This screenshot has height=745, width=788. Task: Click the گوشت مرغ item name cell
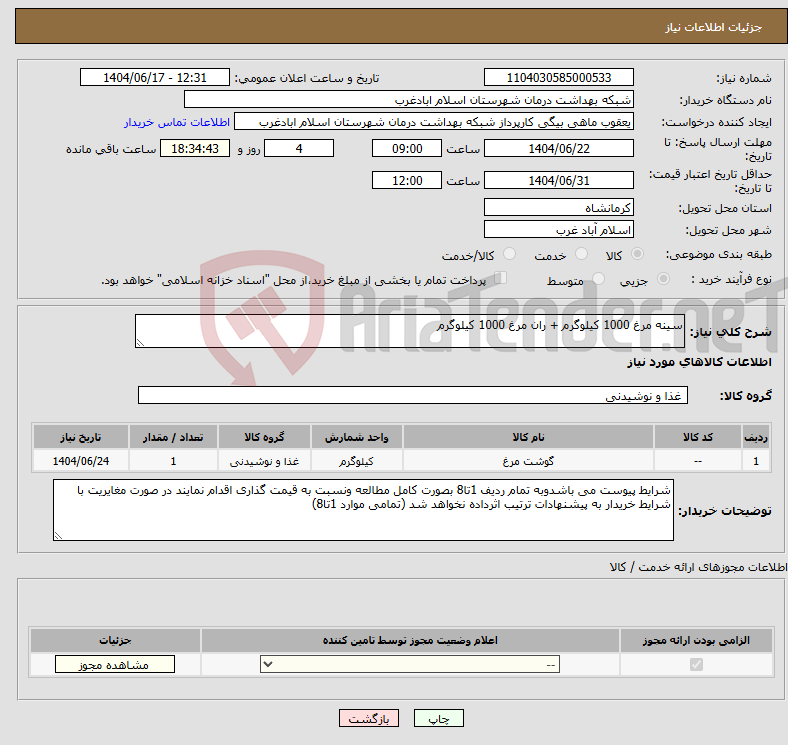[528, 460]
